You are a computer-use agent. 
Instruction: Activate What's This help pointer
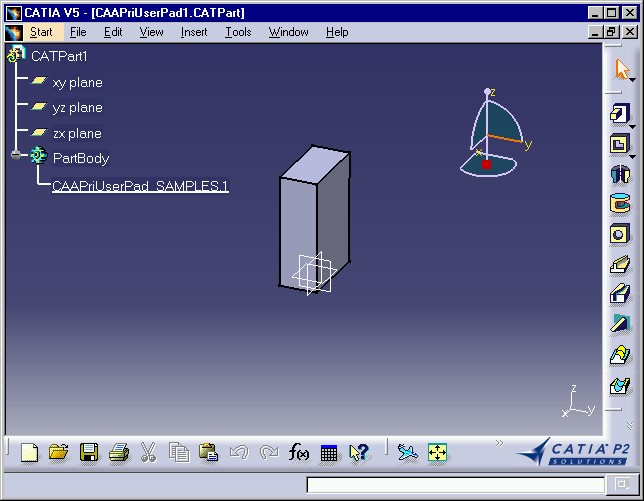pos(359,453)
